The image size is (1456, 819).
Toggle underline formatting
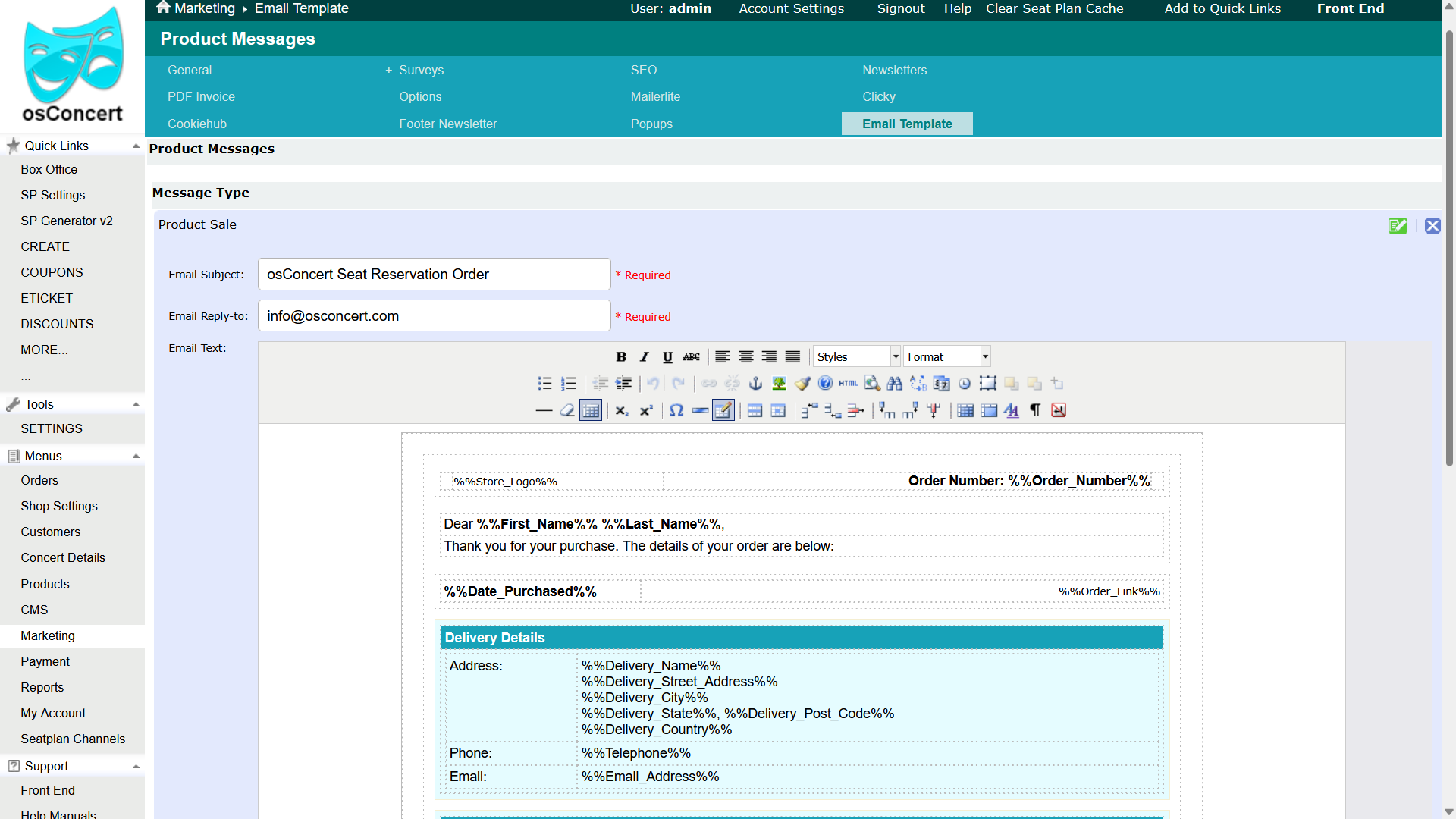point(667,356)
